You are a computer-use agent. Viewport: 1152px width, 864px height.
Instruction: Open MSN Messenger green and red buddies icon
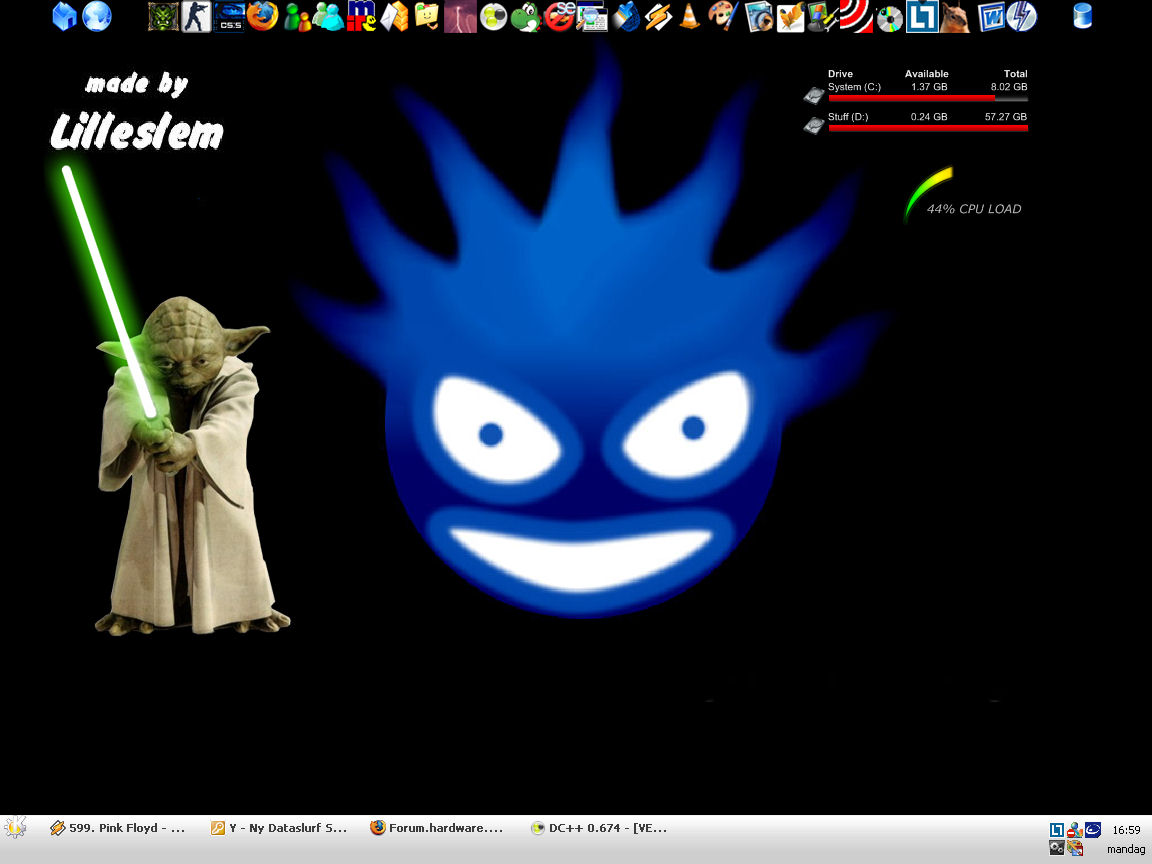(297, 16)
